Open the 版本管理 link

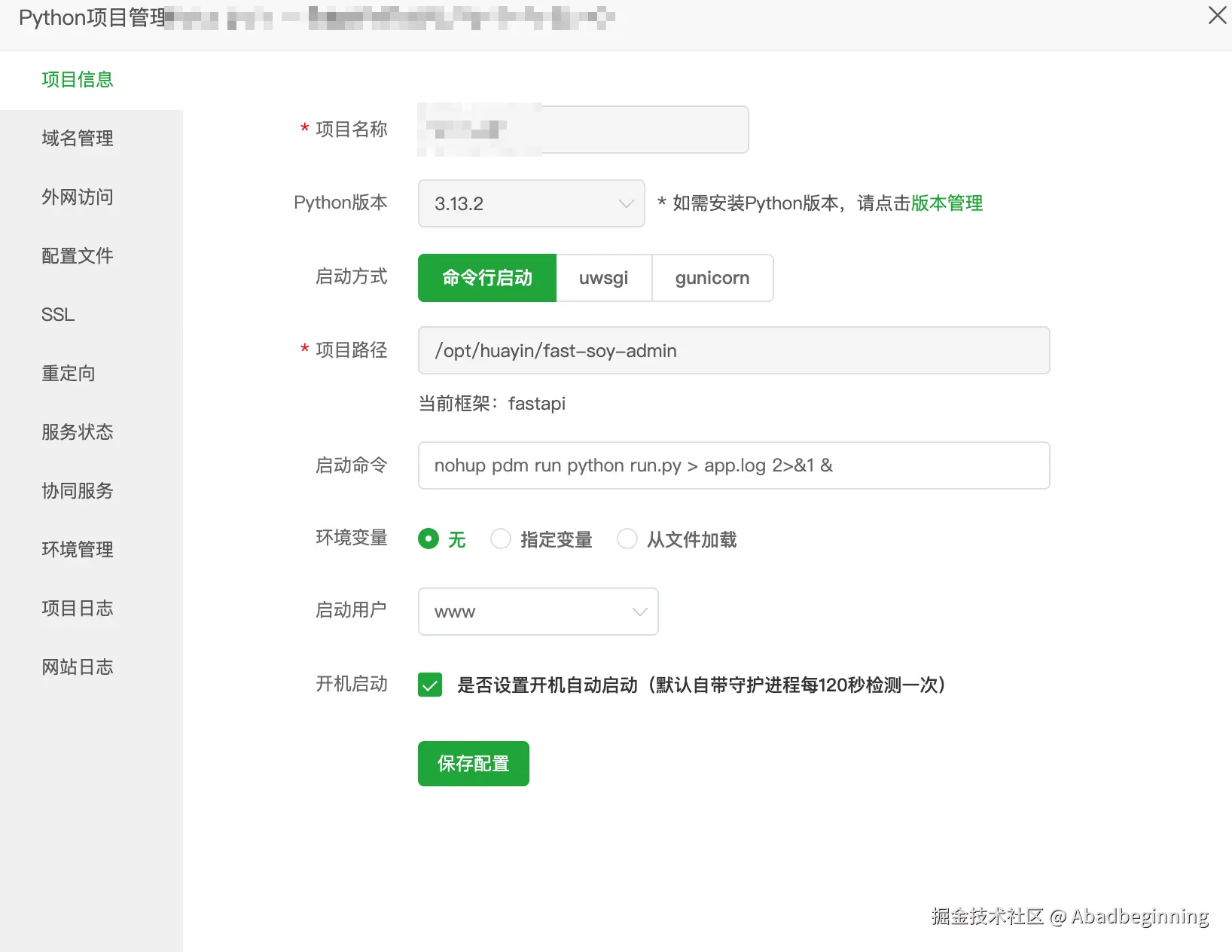point(947,203)
